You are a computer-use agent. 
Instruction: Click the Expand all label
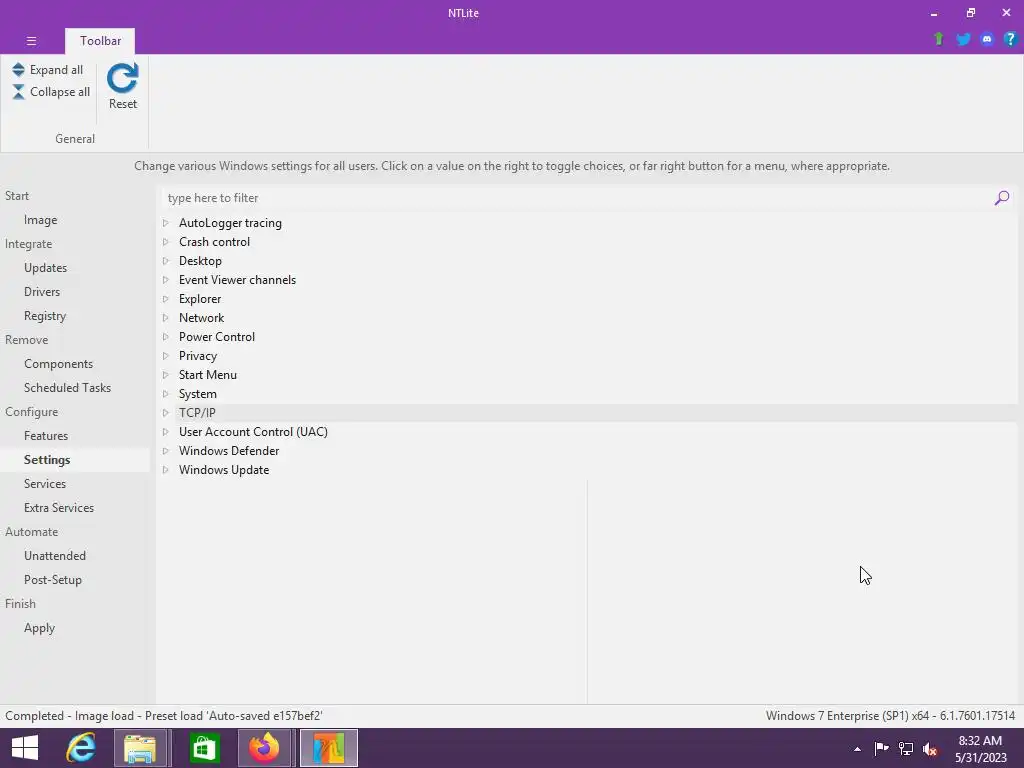[56, 70]
